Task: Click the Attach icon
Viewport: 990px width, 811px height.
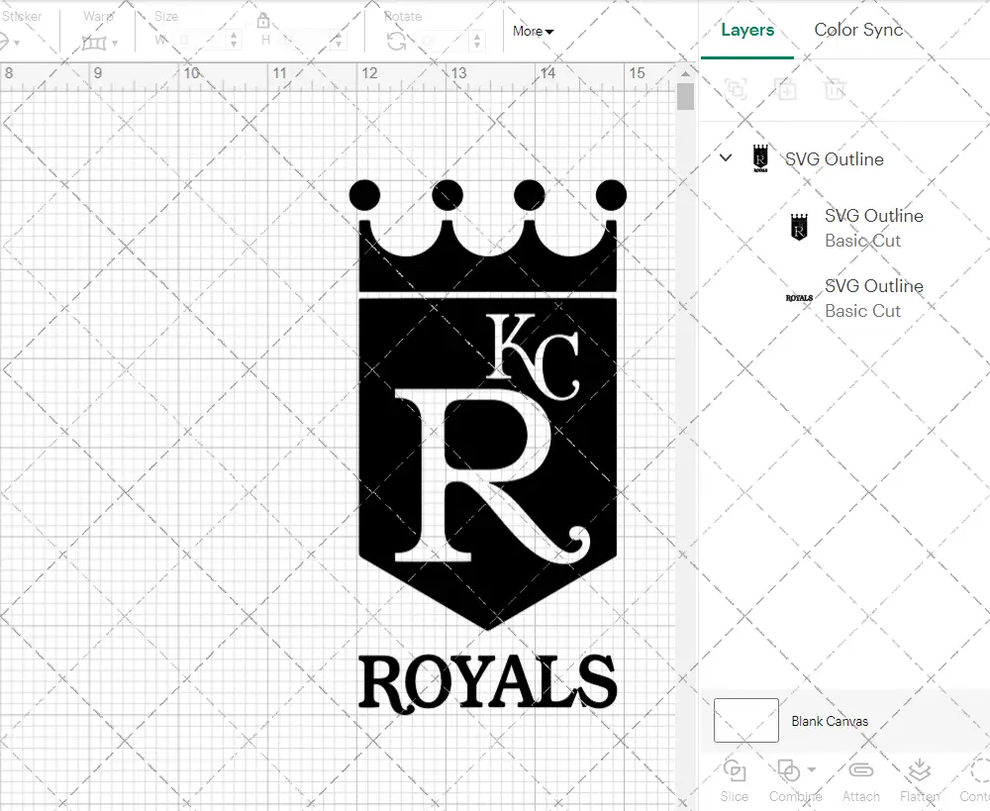Action: click(x=860, y=770)
